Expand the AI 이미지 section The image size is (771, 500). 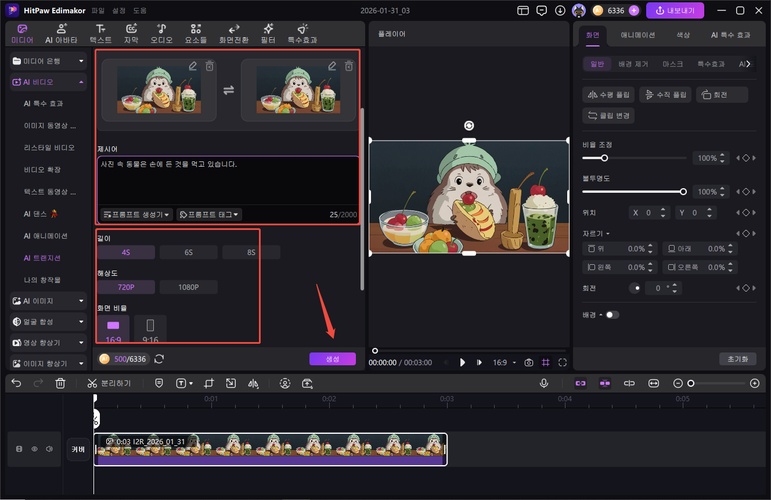48,301
